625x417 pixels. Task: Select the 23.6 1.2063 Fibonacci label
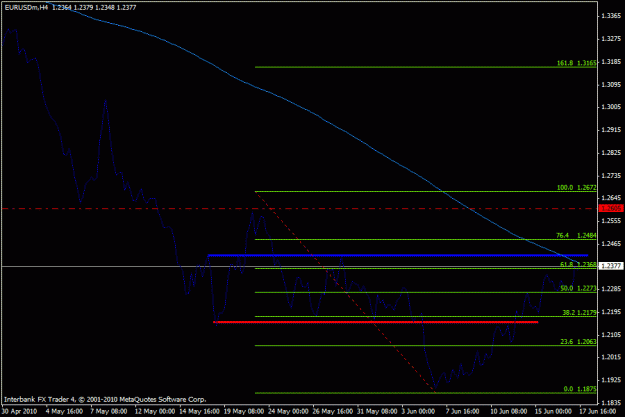(x=578, y=342)
